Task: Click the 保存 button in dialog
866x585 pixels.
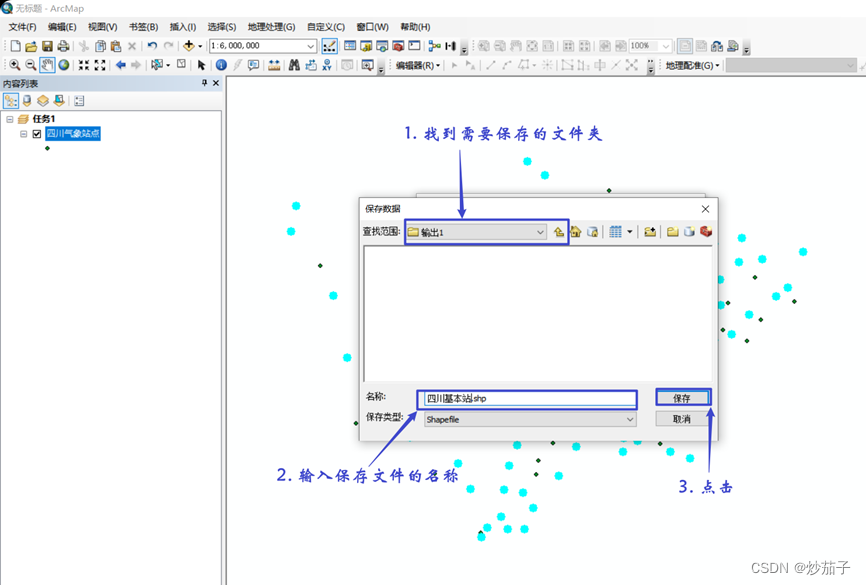Action: (x=682, y=398)
